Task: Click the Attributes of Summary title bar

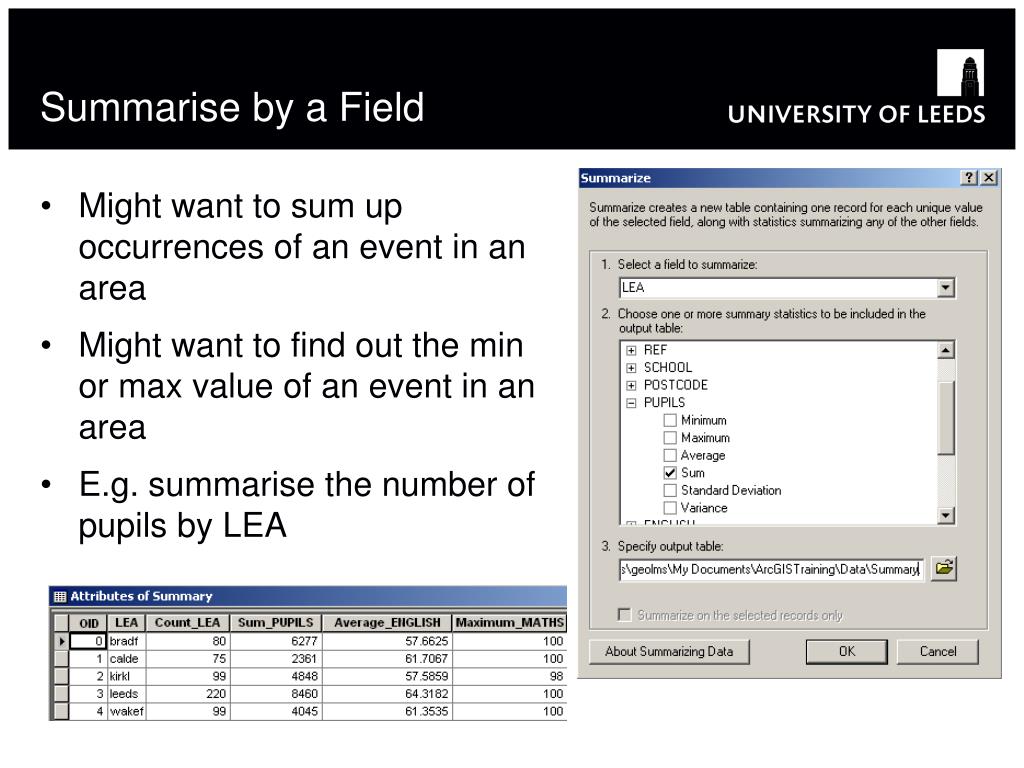Action: coord(308,596)
